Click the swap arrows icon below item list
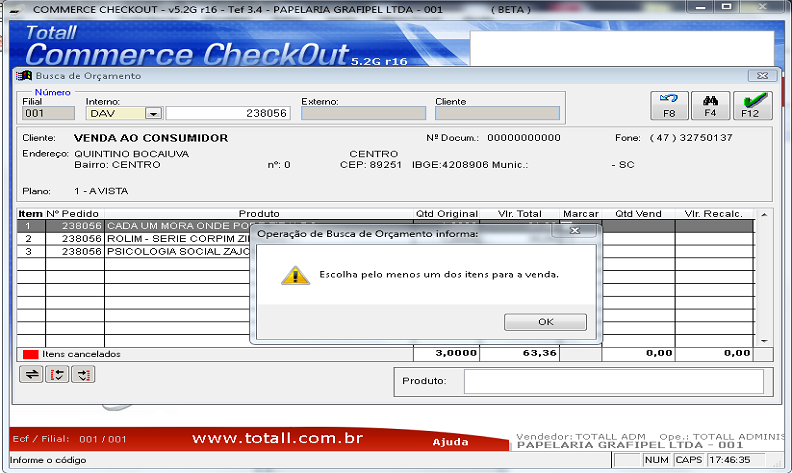792x473 pixels. click(30, 374)
